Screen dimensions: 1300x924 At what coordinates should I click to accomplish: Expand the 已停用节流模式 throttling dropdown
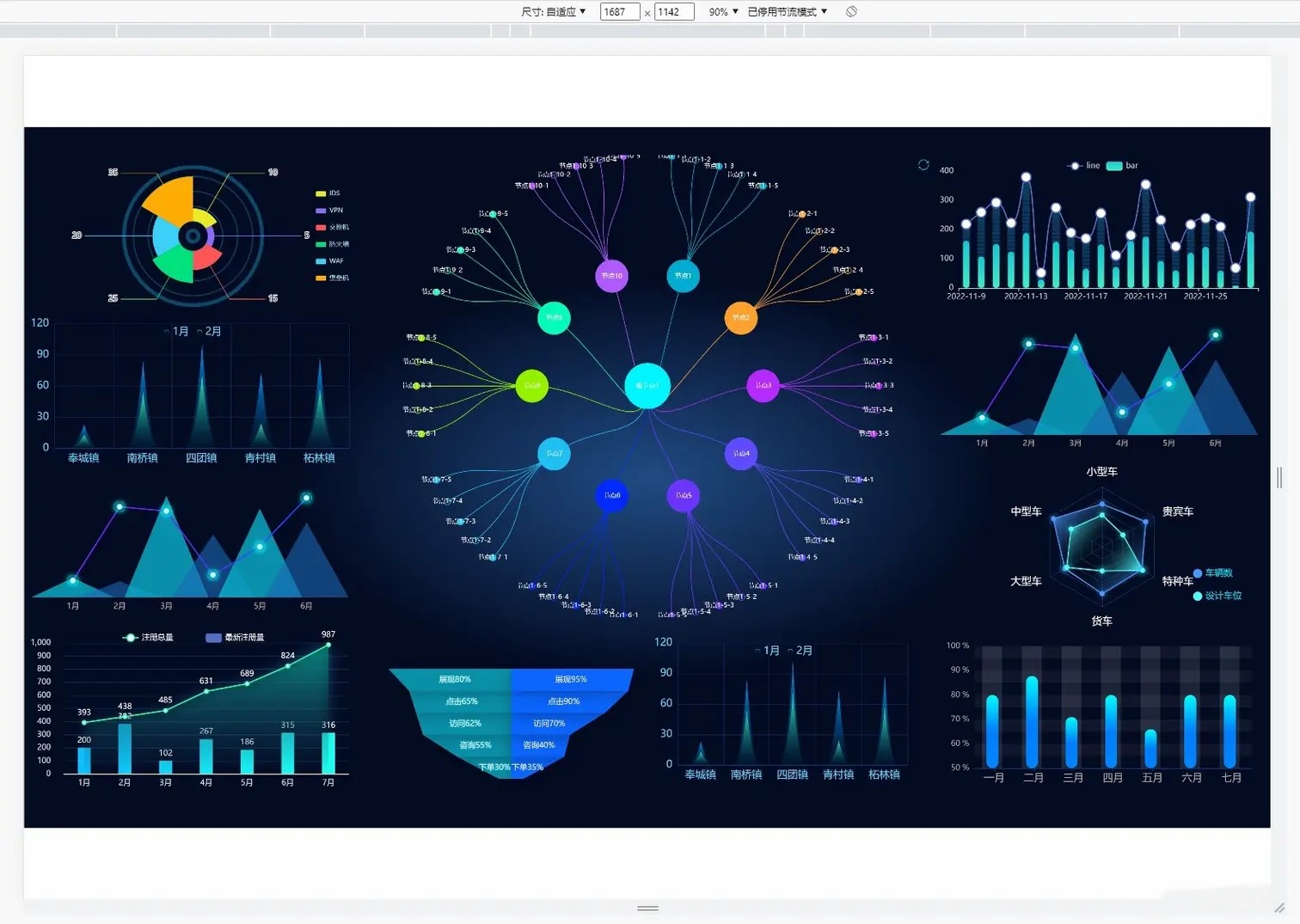787,12
